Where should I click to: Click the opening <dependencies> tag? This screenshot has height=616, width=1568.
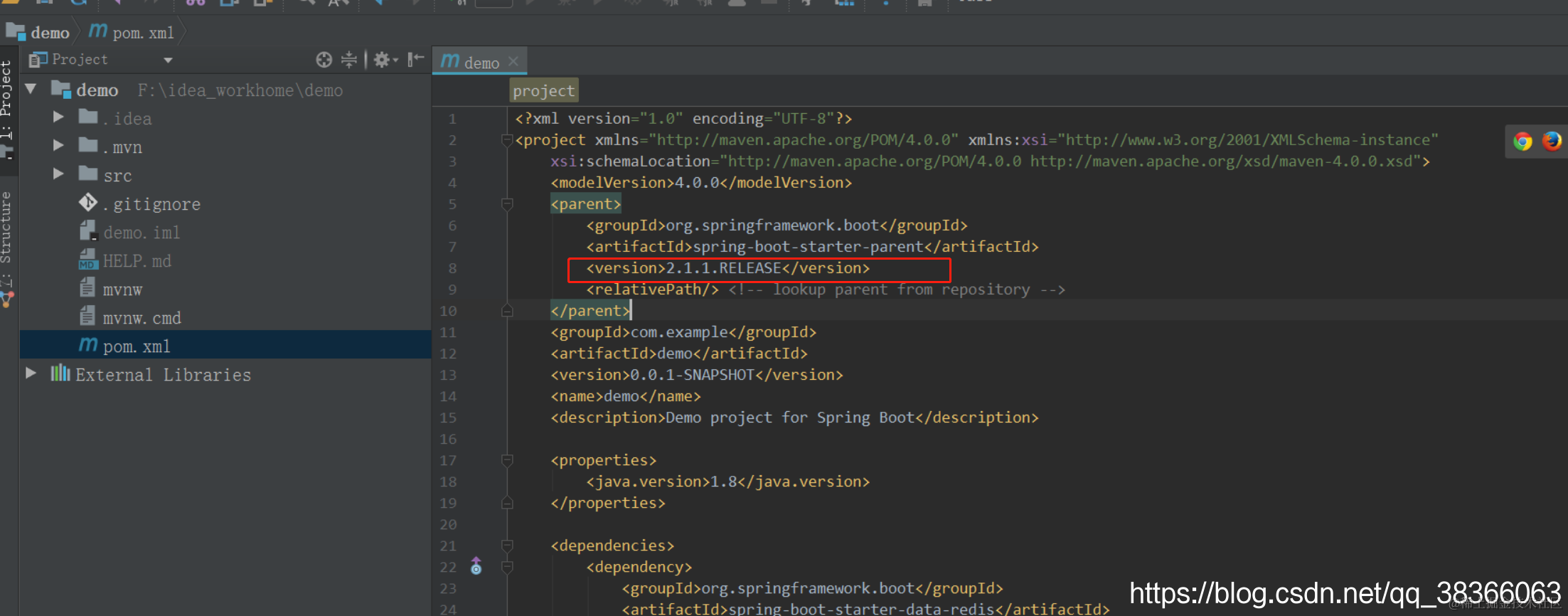click(612, 546)
